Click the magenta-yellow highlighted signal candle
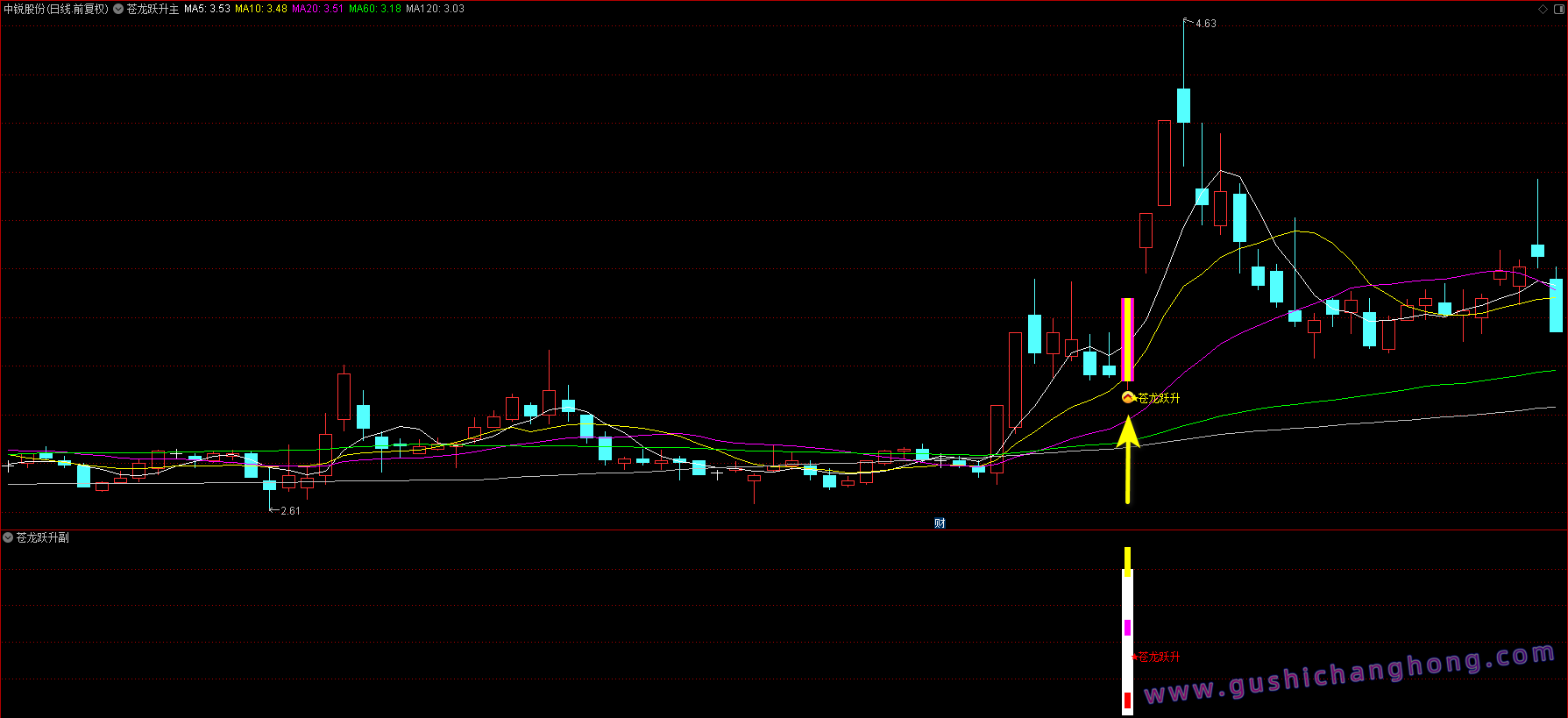 click(x=1128, y=339)
